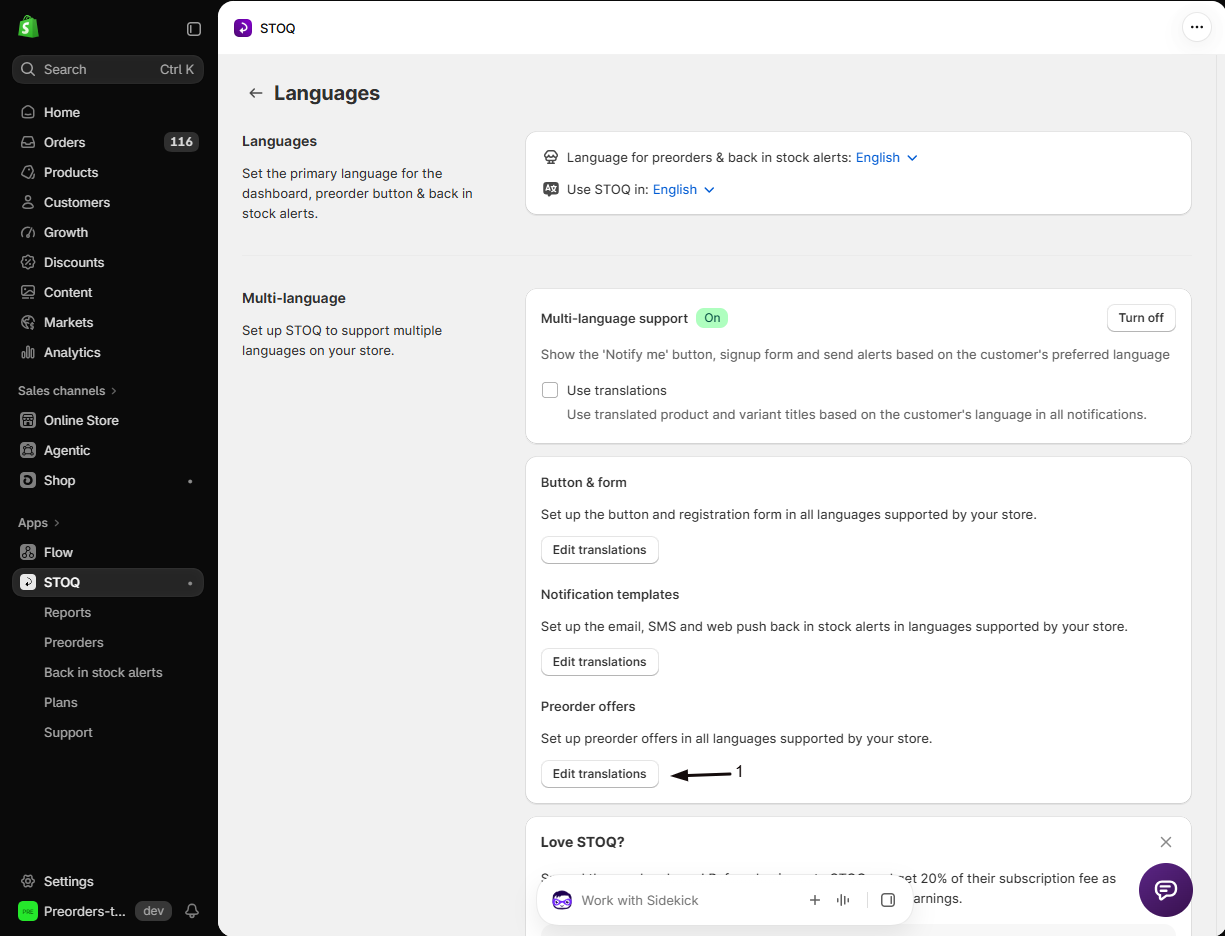
Task: Start voice input in Sidekick bar
Action: [x=843, y=900]
